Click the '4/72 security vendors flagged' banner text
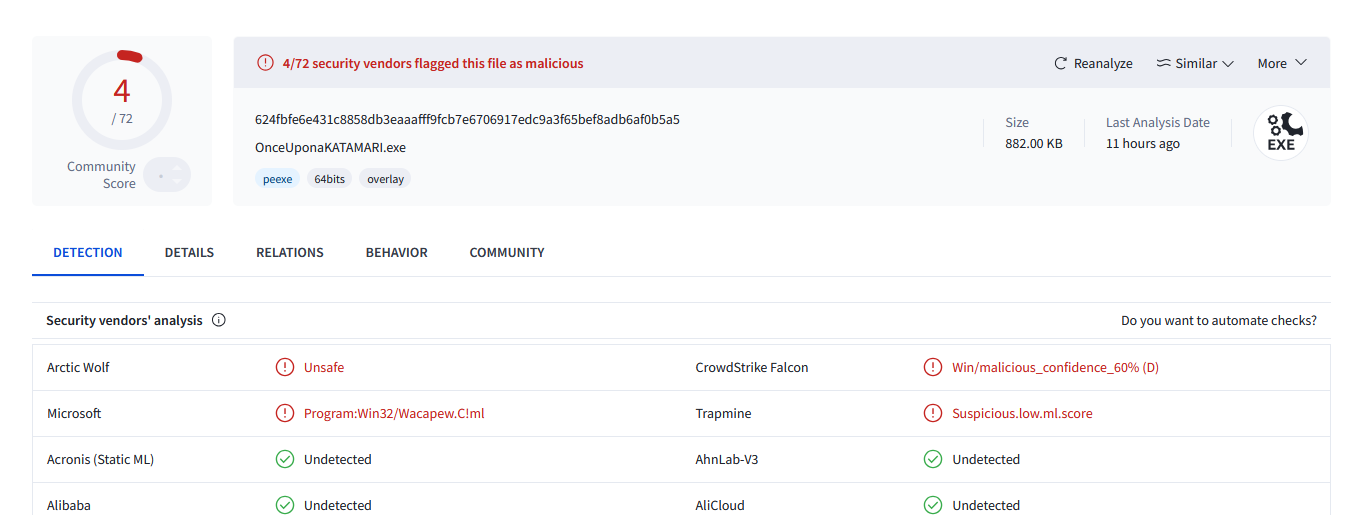This screenshot has height=515, width=1368. coord(433,63)
